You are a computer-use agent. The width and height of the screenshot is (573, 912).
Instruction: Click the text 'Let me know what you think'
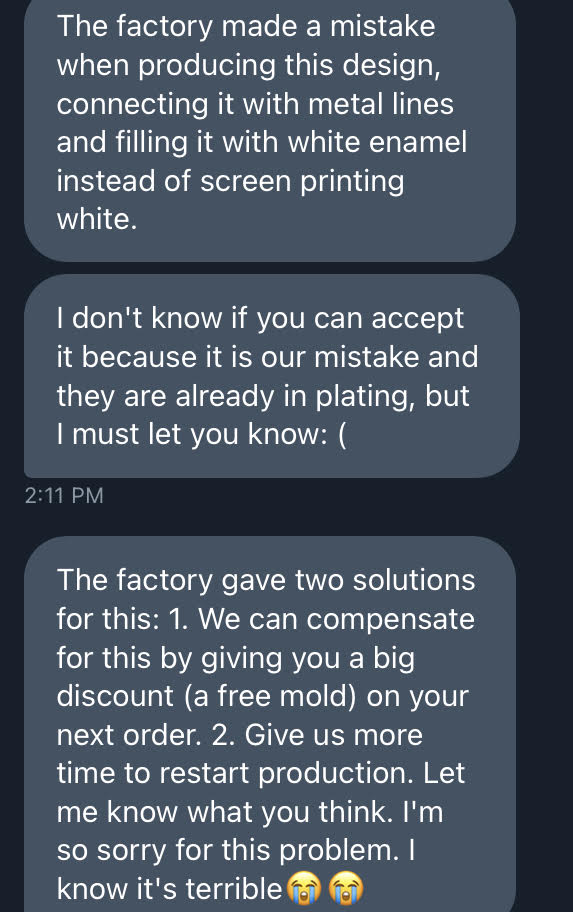[x=261, y=793]
